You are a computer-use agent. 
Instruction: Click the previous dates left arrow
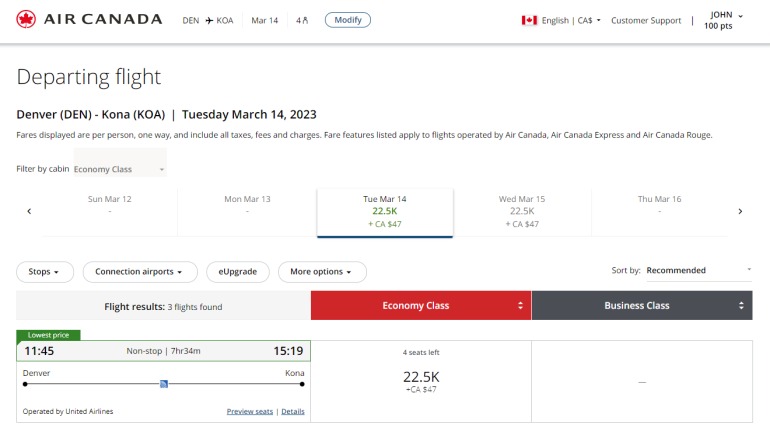(29, 211)
